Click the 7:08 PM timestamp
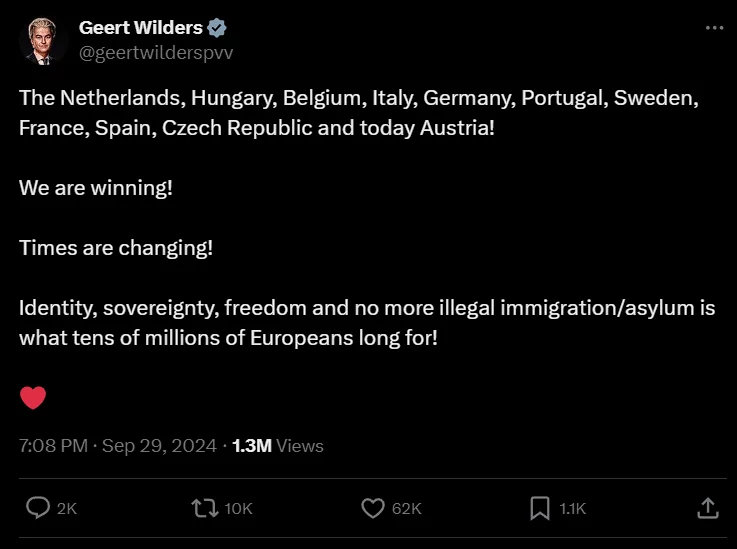 (53, 446)
